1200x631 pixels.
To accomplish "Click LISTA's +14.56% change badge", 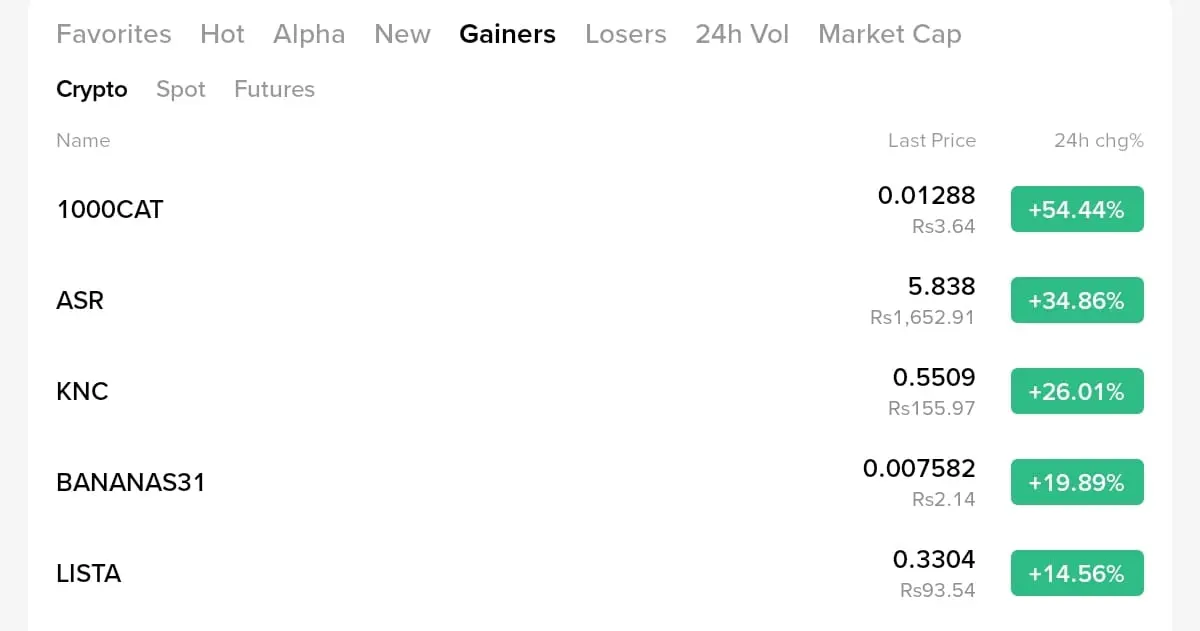I will (x=1077, y=573).
